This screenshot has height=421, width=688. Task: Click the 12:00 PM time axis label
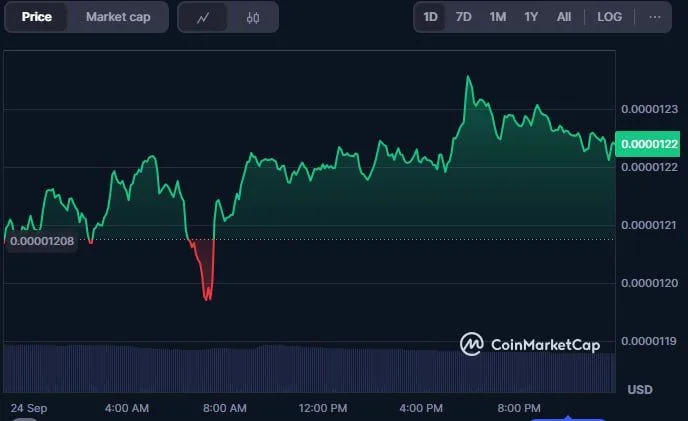(323, 408)
